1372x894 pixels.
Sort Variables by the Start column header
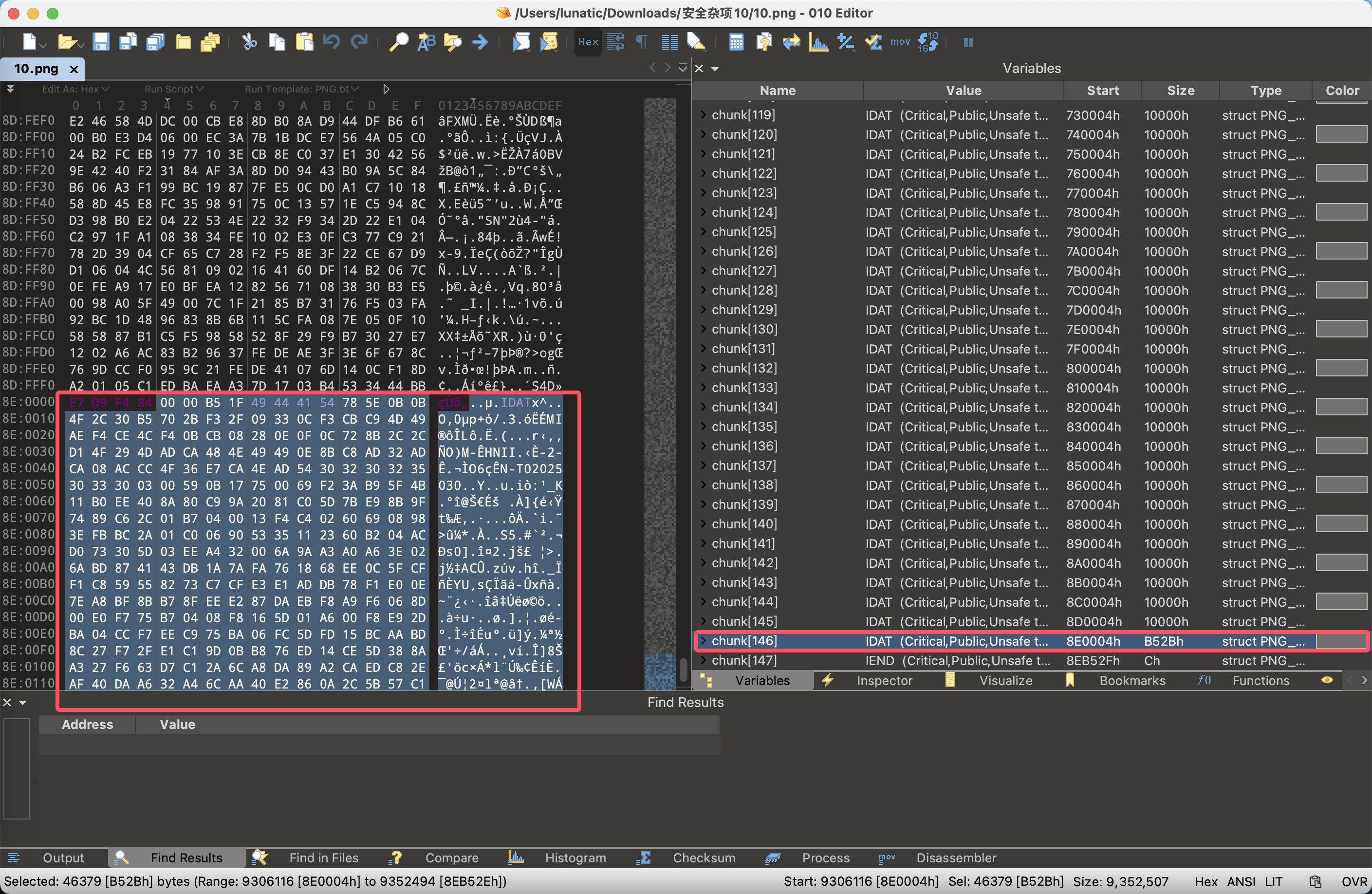click(x=1102, y=91)
